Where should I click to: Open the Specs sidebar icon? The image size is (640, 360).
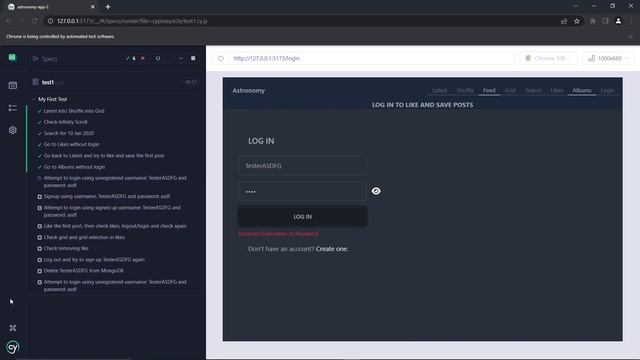click(x=13, y=85)
